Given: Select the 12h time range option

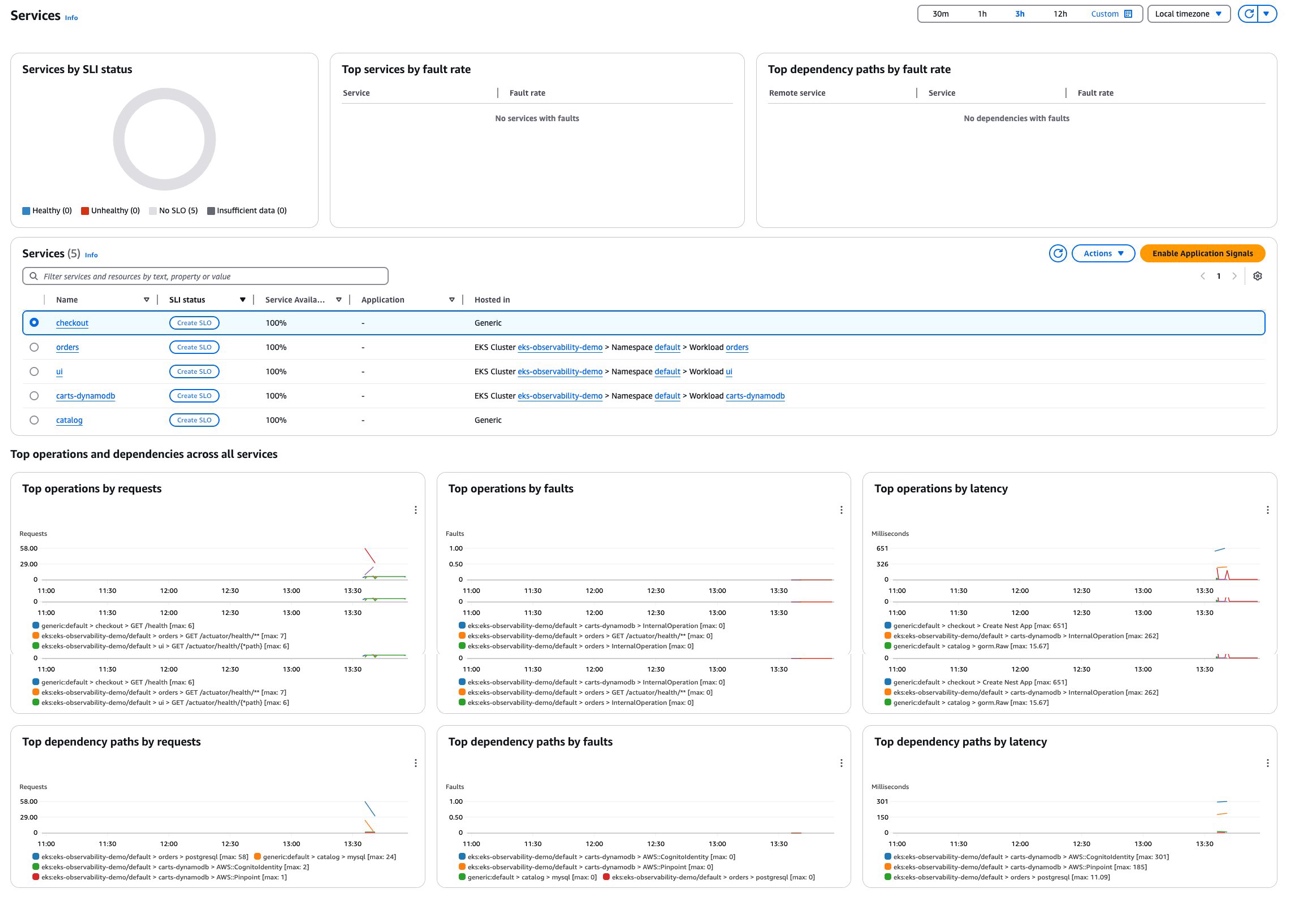Looking at the screenshot, I should coord(1059,14).
